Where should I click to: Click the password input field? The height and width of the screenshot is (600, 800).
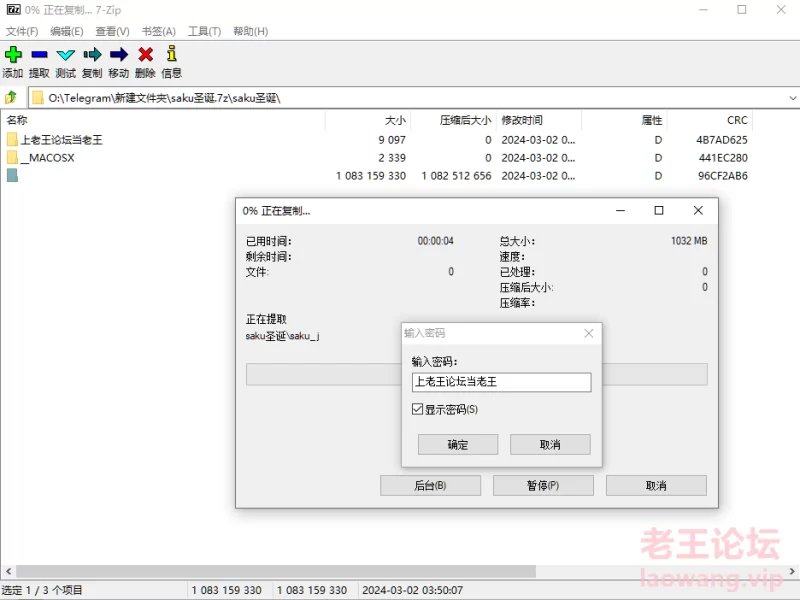point(502,382)
